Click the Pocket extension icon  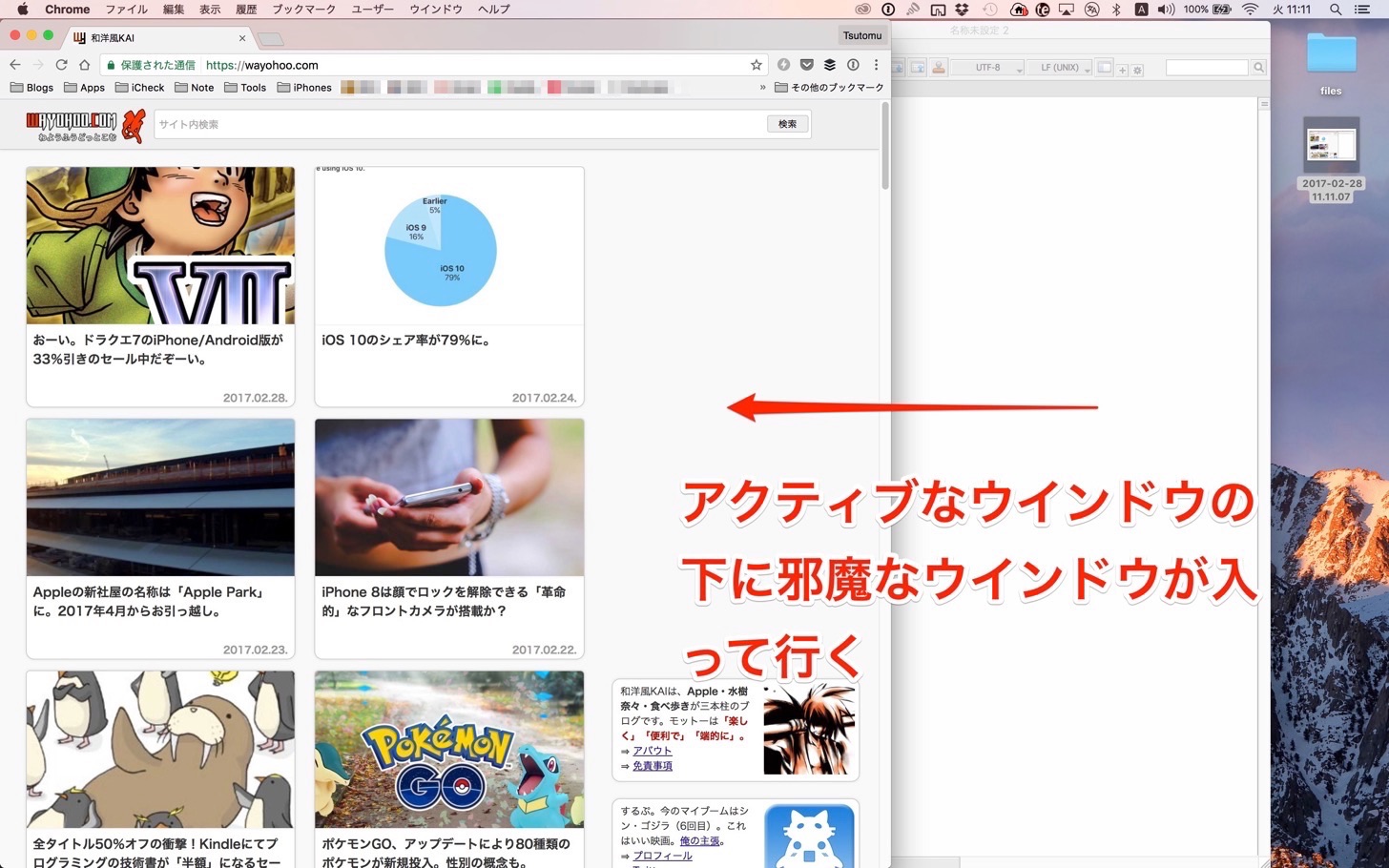tap(807, 65)
